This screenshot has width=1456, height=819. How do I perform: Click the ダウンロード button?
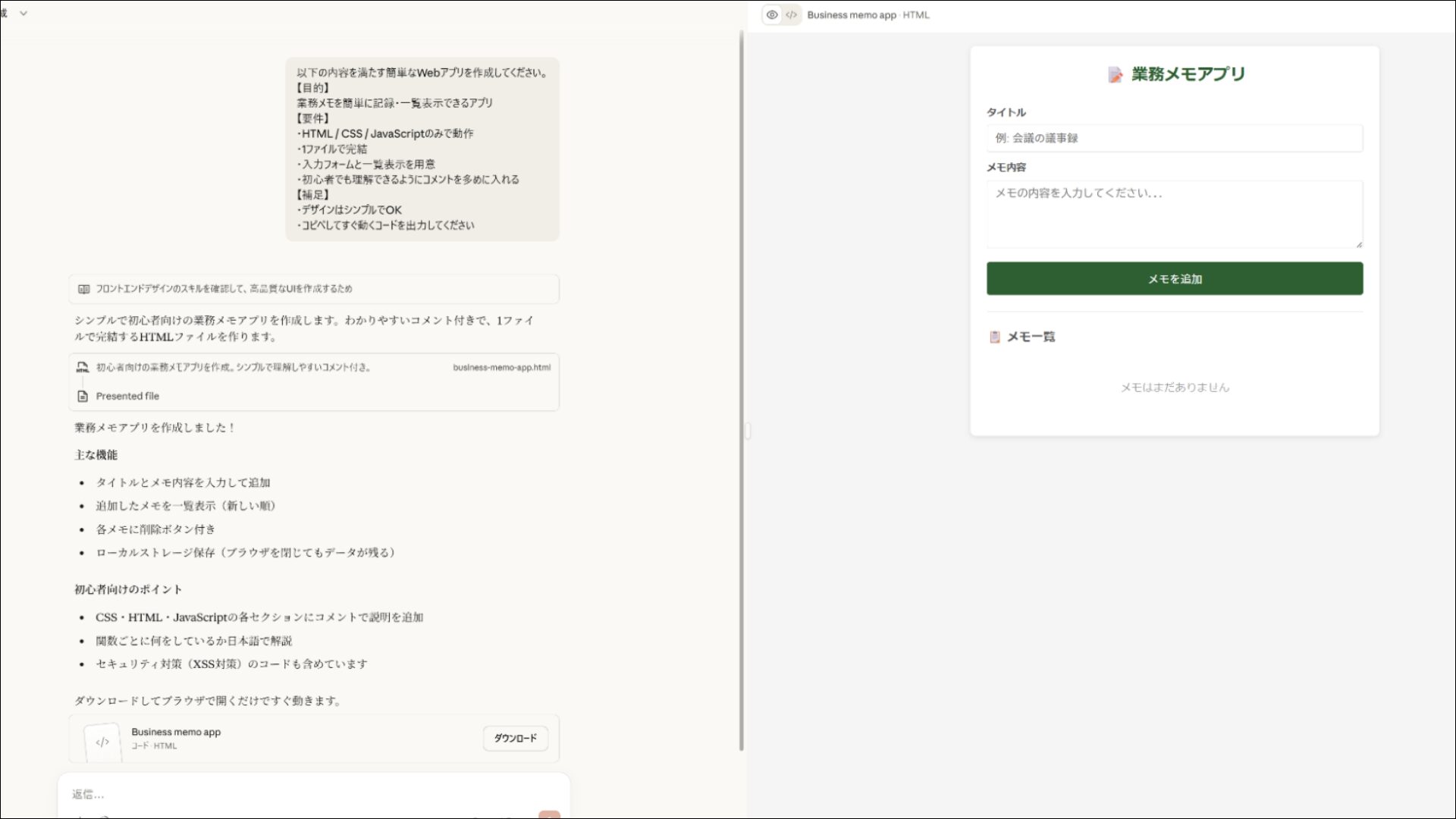tap(516, 738)
